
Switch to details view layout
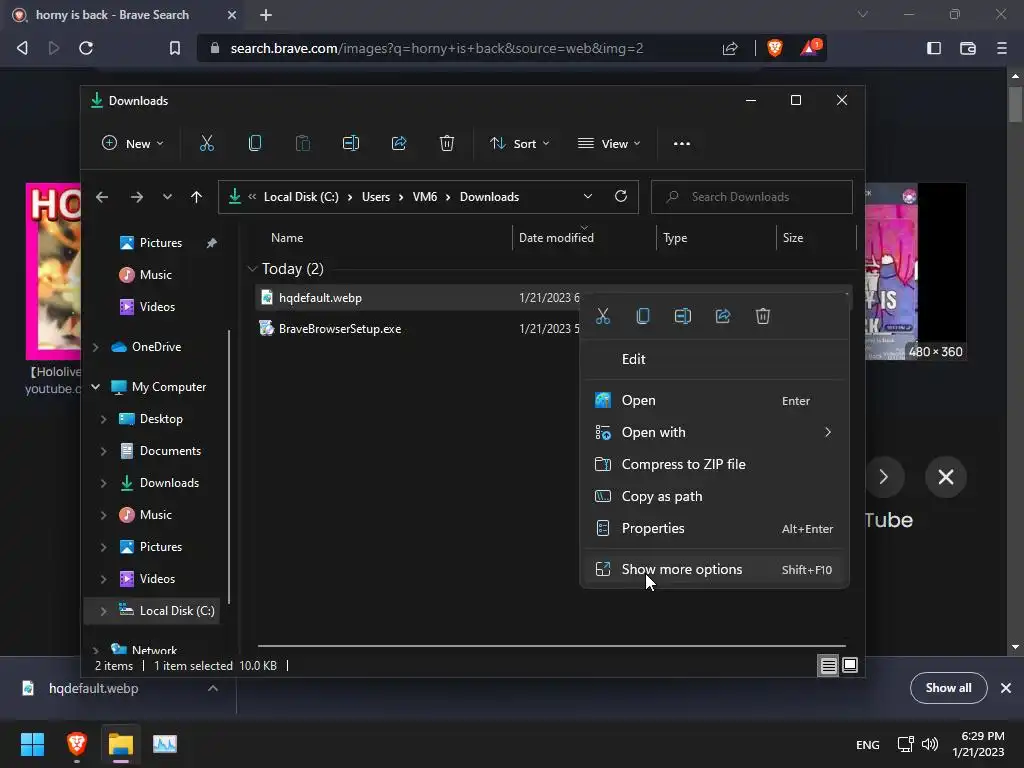coord(828,665)
